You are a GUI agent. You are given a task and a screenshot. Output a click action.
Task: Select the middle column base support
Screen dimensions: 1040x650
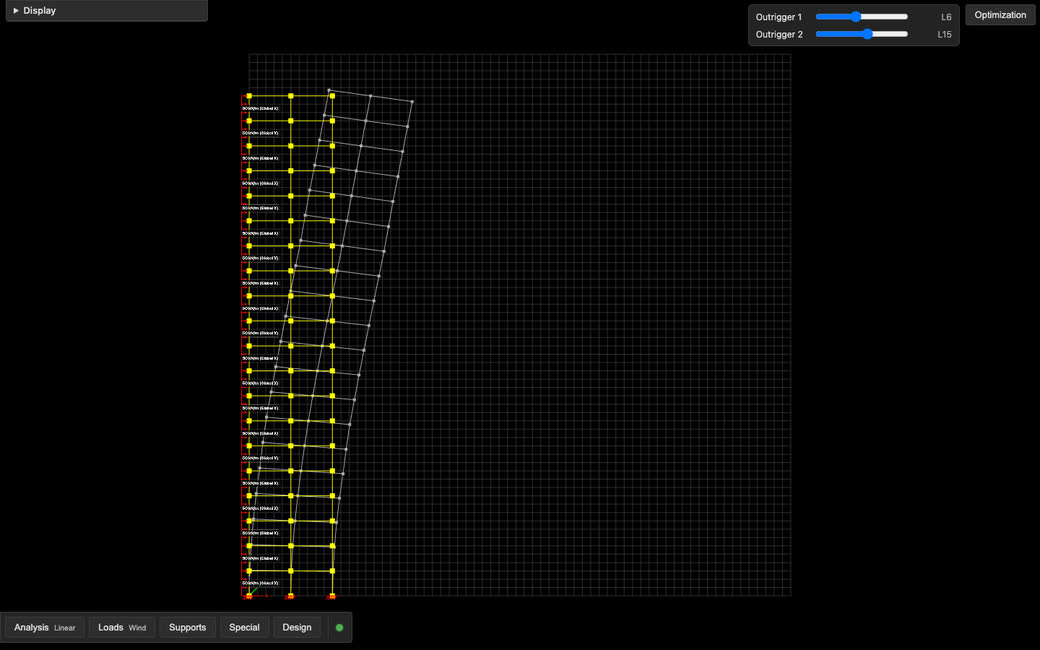pos(290,597)
